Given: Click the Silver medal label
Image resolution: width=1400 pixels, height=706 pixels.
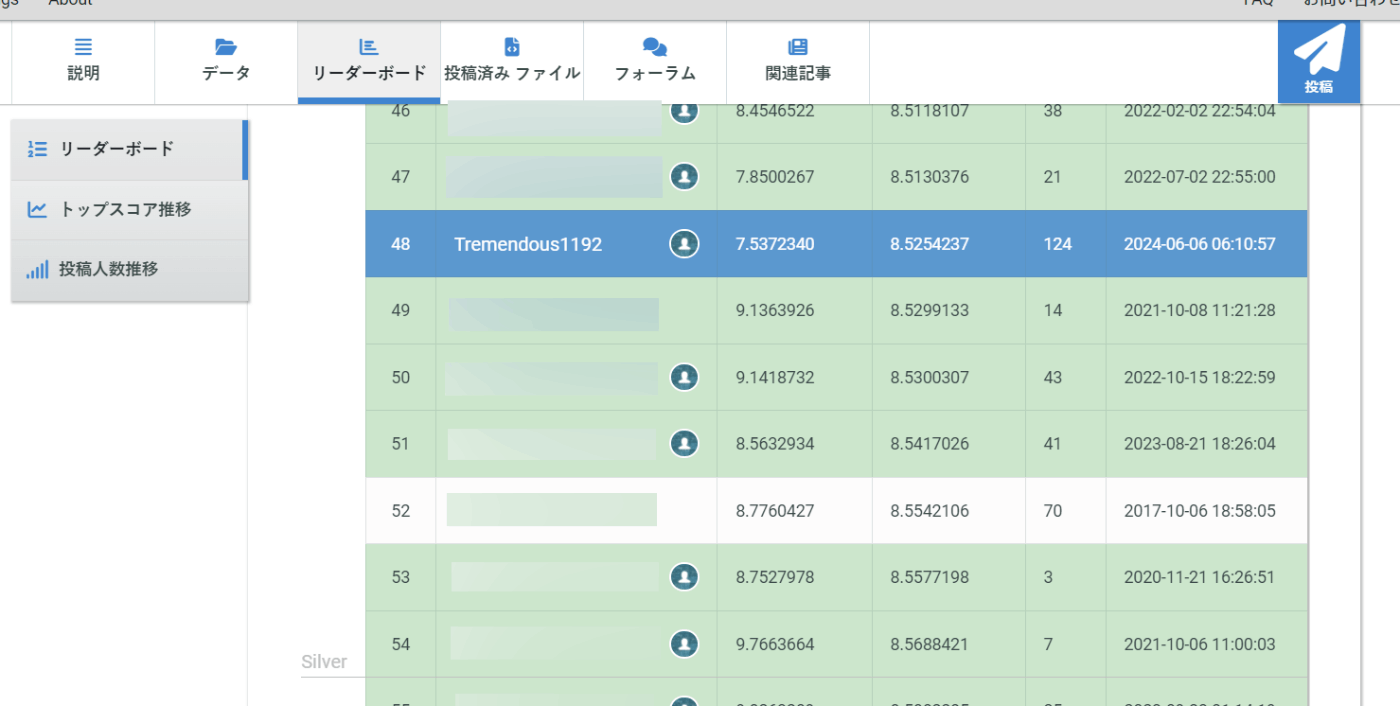Looking at the screenshot, I should pyautogui.click(x=324, y=662).
